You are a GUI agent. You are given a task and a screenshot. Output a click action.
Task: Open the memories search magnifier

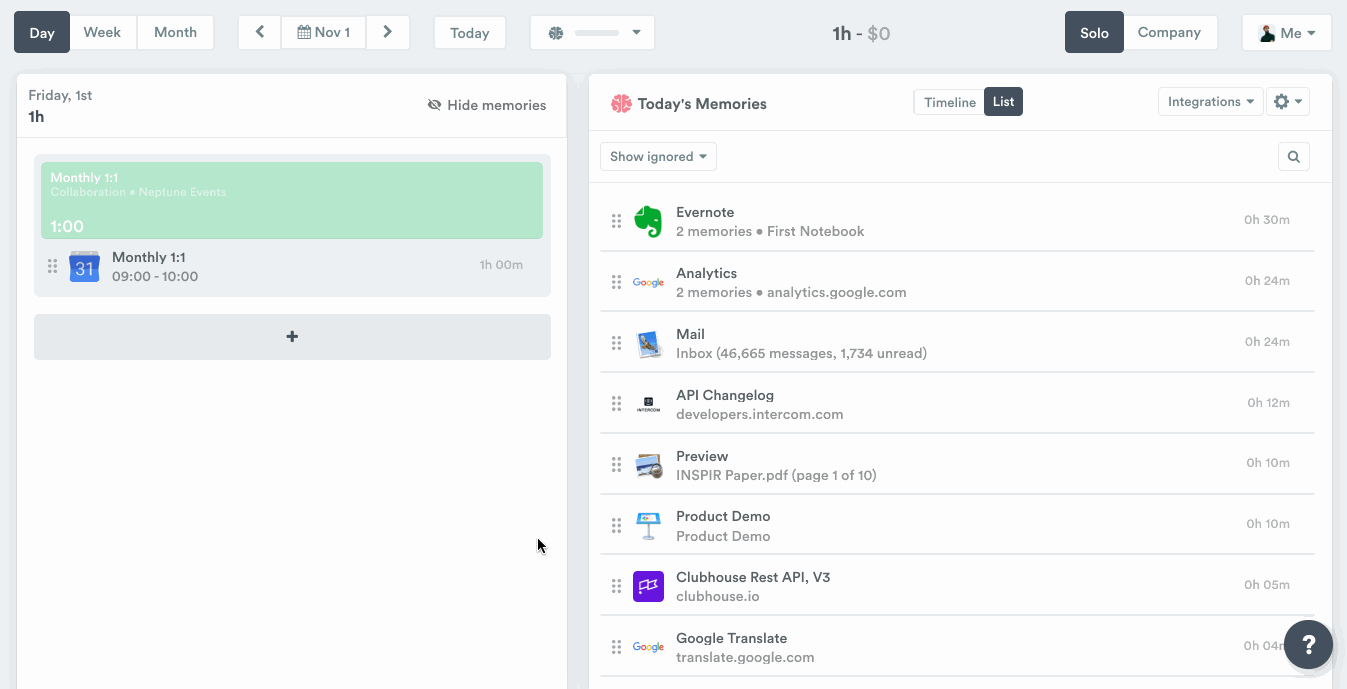tap(1293, 157)
